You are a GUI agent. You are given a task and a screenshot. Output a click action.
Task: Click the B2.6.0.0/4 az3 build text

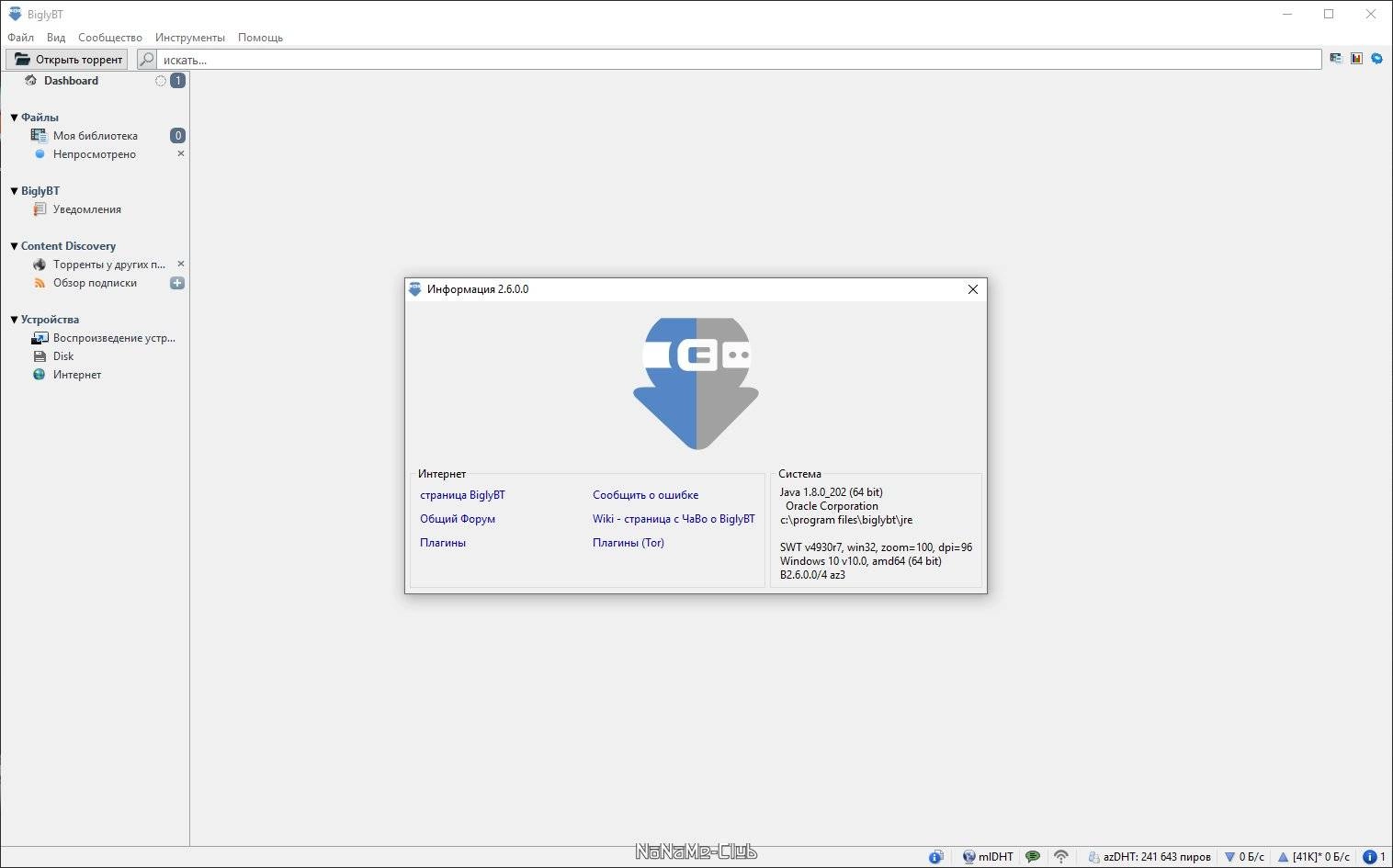[x=812, y=575]
